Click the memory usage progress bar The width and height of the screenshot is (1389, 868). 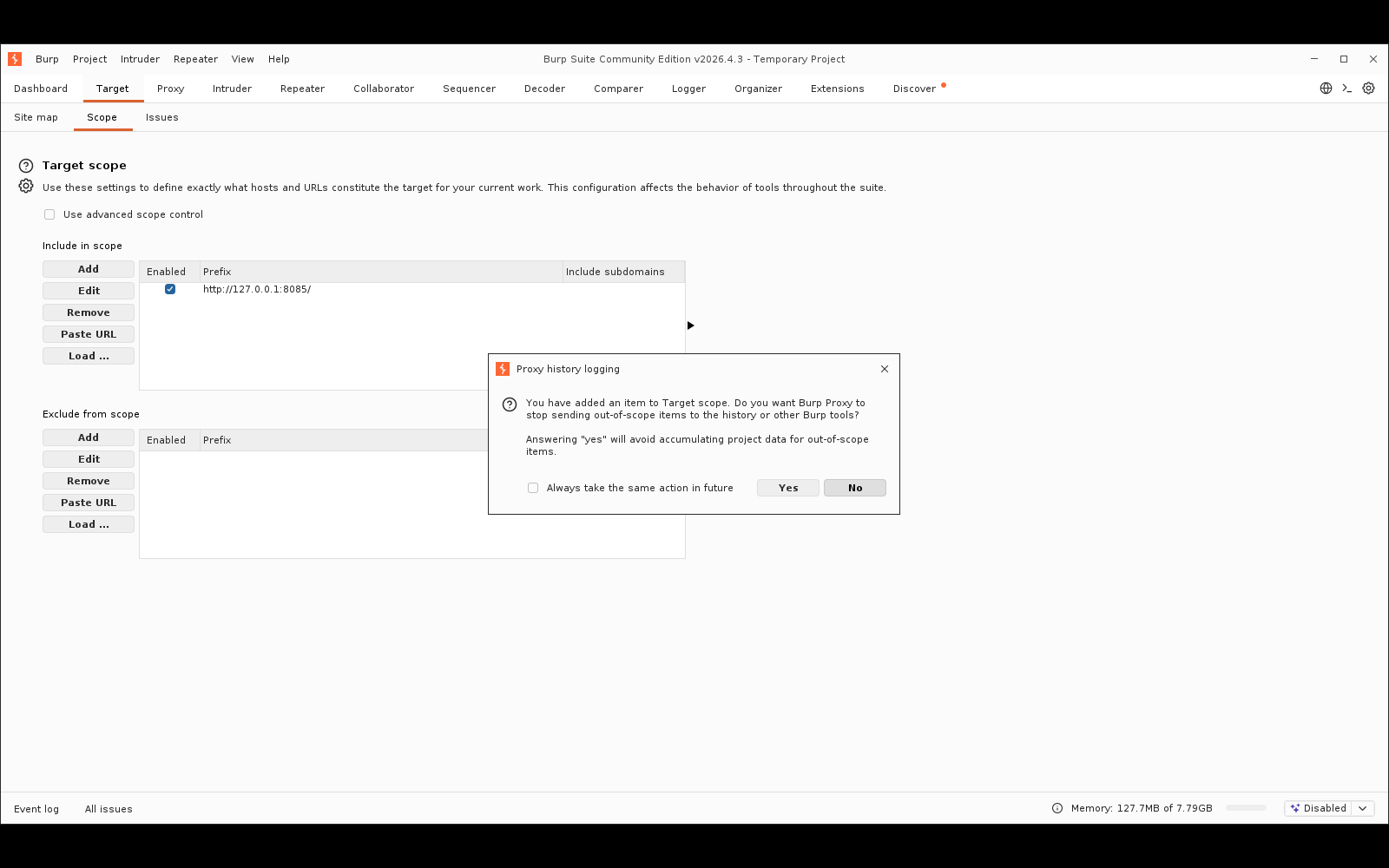pos(1246,808)
